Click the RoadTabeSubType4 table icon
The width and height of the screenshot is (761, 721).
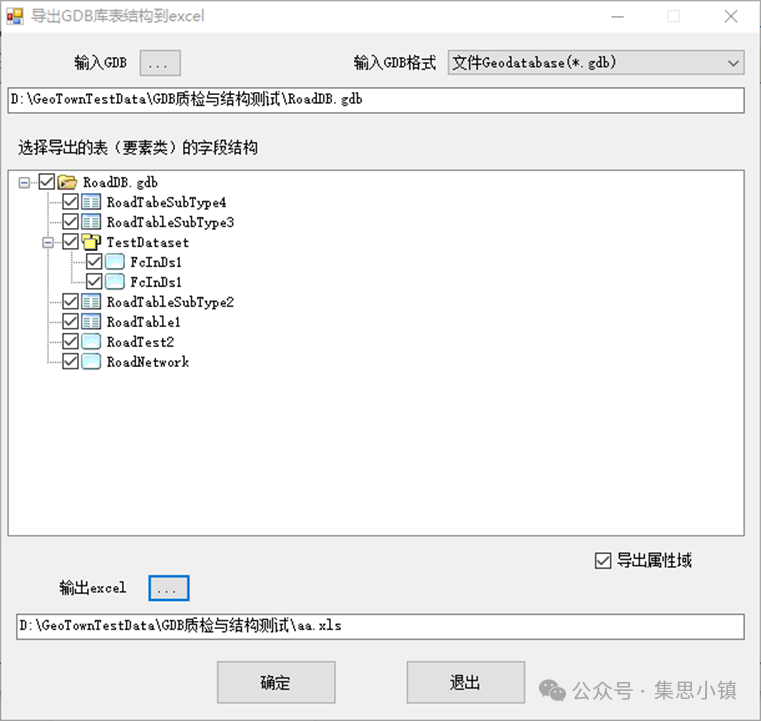[x=91, y=202]
